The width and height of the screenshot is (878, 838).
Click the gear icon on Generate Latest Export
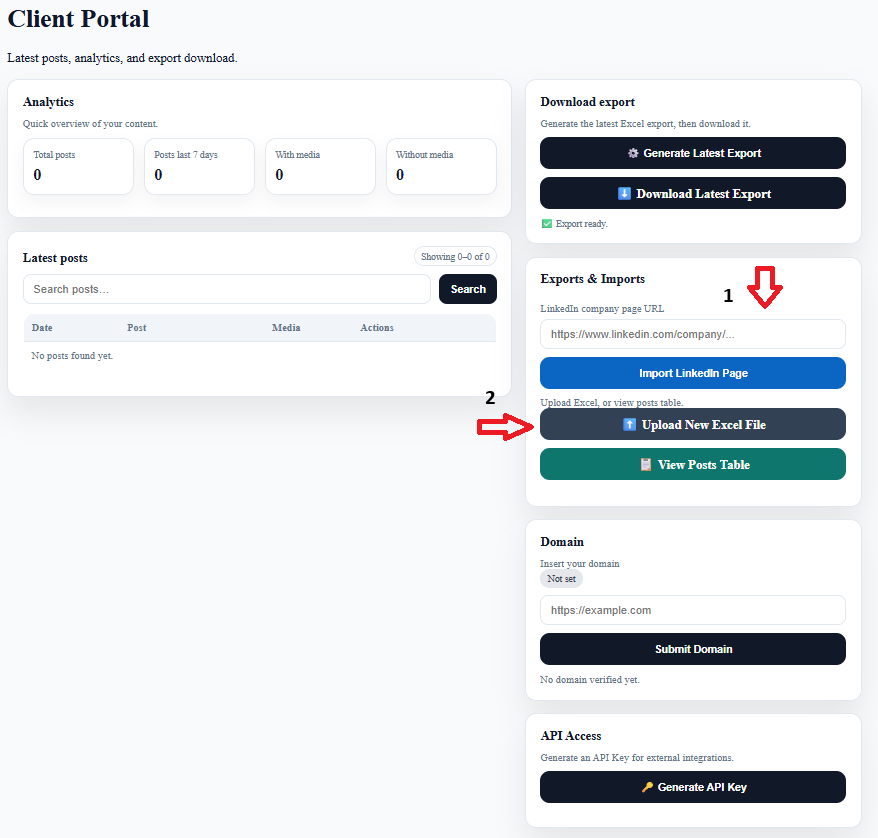coord(633,153)
